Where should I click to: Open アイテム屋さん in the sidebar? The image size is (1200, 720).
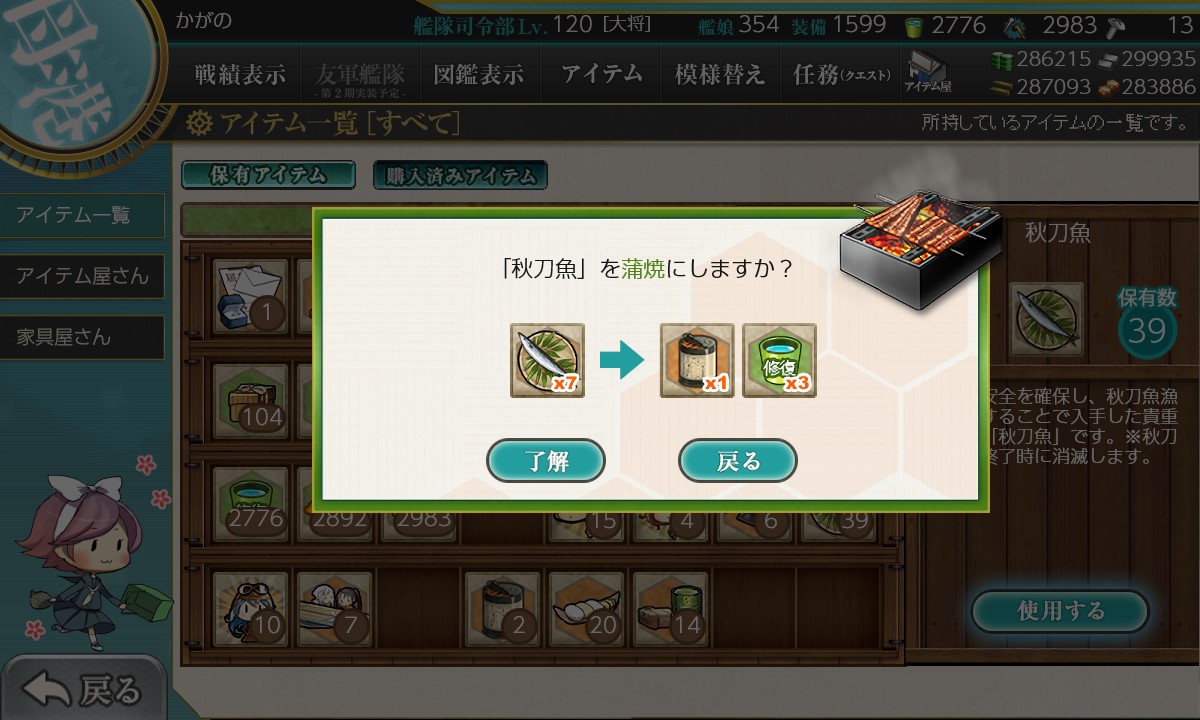point(82,276)
